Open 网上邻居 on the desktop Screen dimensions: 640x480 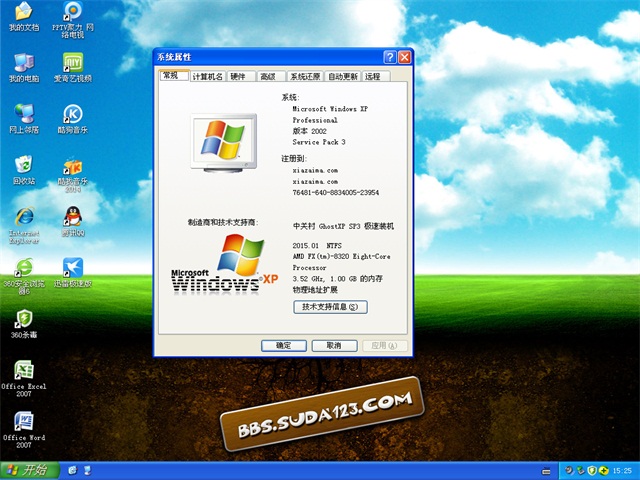[23, 114]
